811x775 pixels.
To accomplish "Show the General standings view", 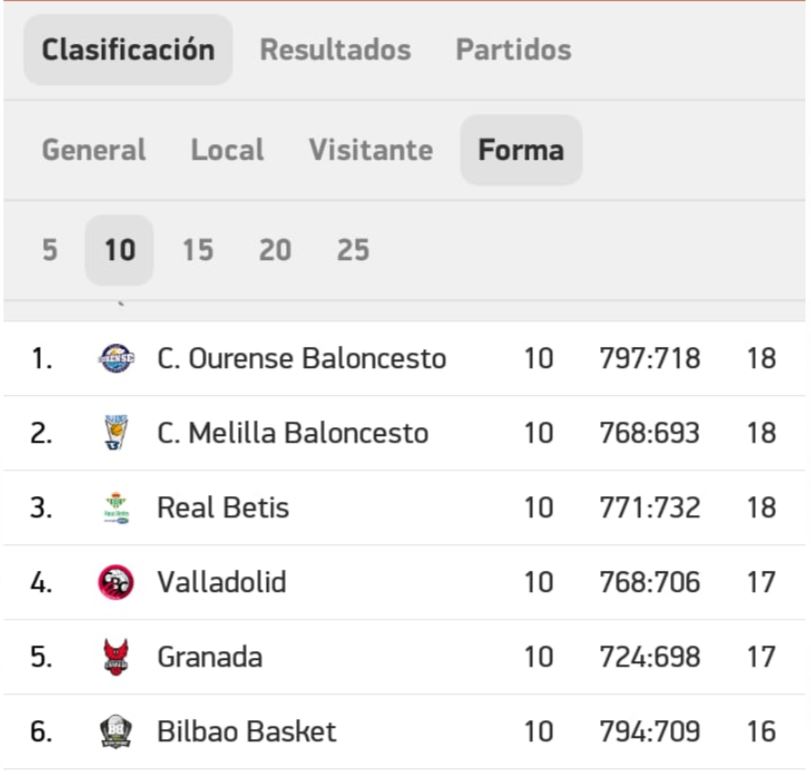I will coord(94,150).
